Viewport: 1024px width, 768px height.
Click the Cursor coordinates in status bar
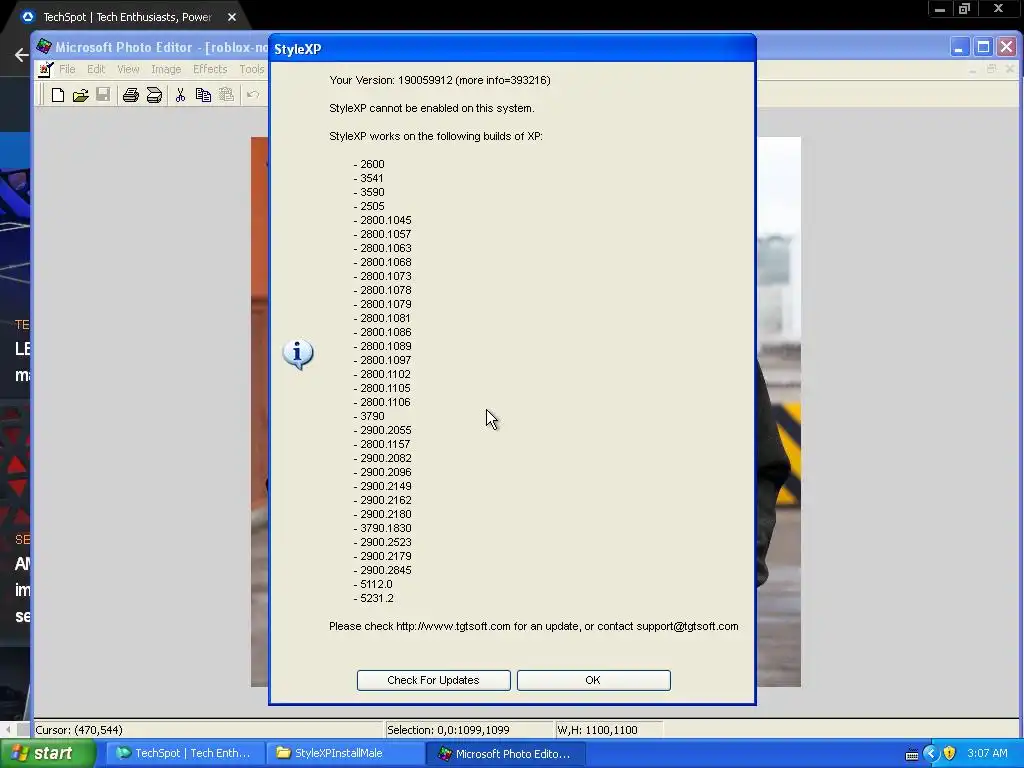coord(79,730)
